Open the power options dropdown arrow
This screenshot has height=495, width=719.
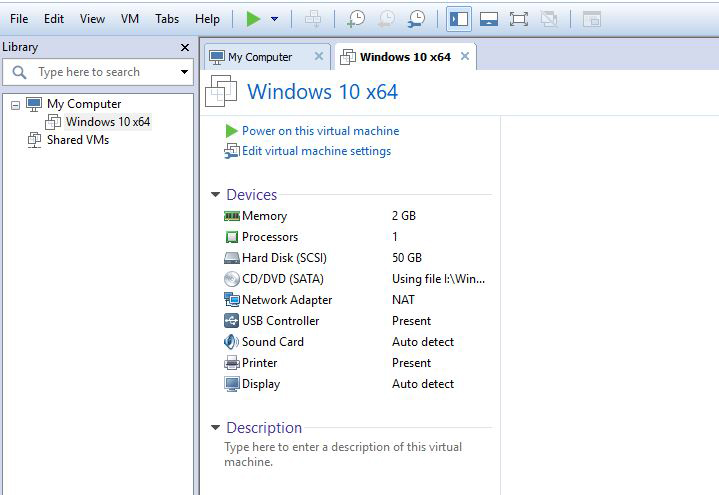pyautogui.click(x=274, y=19)
